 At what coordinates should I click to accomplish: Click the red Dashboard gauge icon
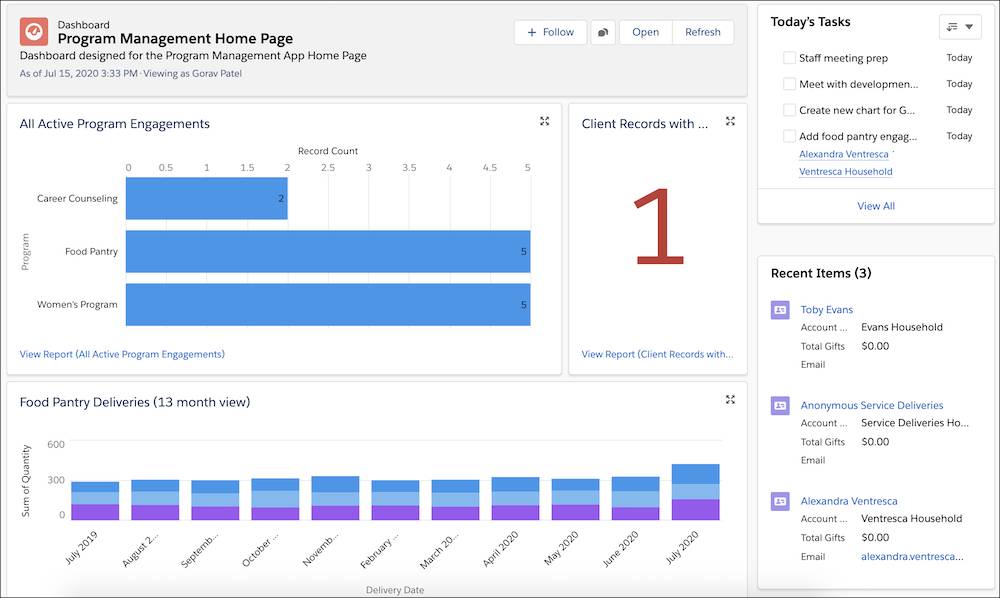click(x=34, y=31)
